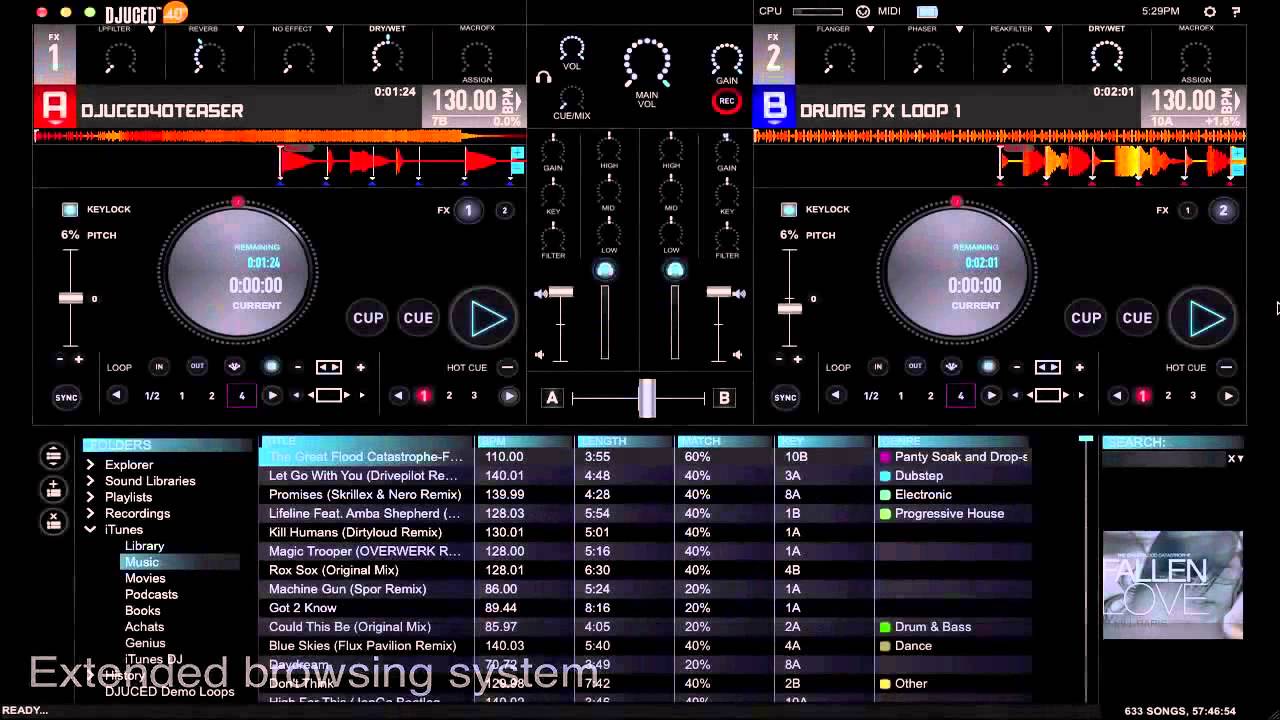
Task: Collapse the iTunes folder
Action: point(90,529)
